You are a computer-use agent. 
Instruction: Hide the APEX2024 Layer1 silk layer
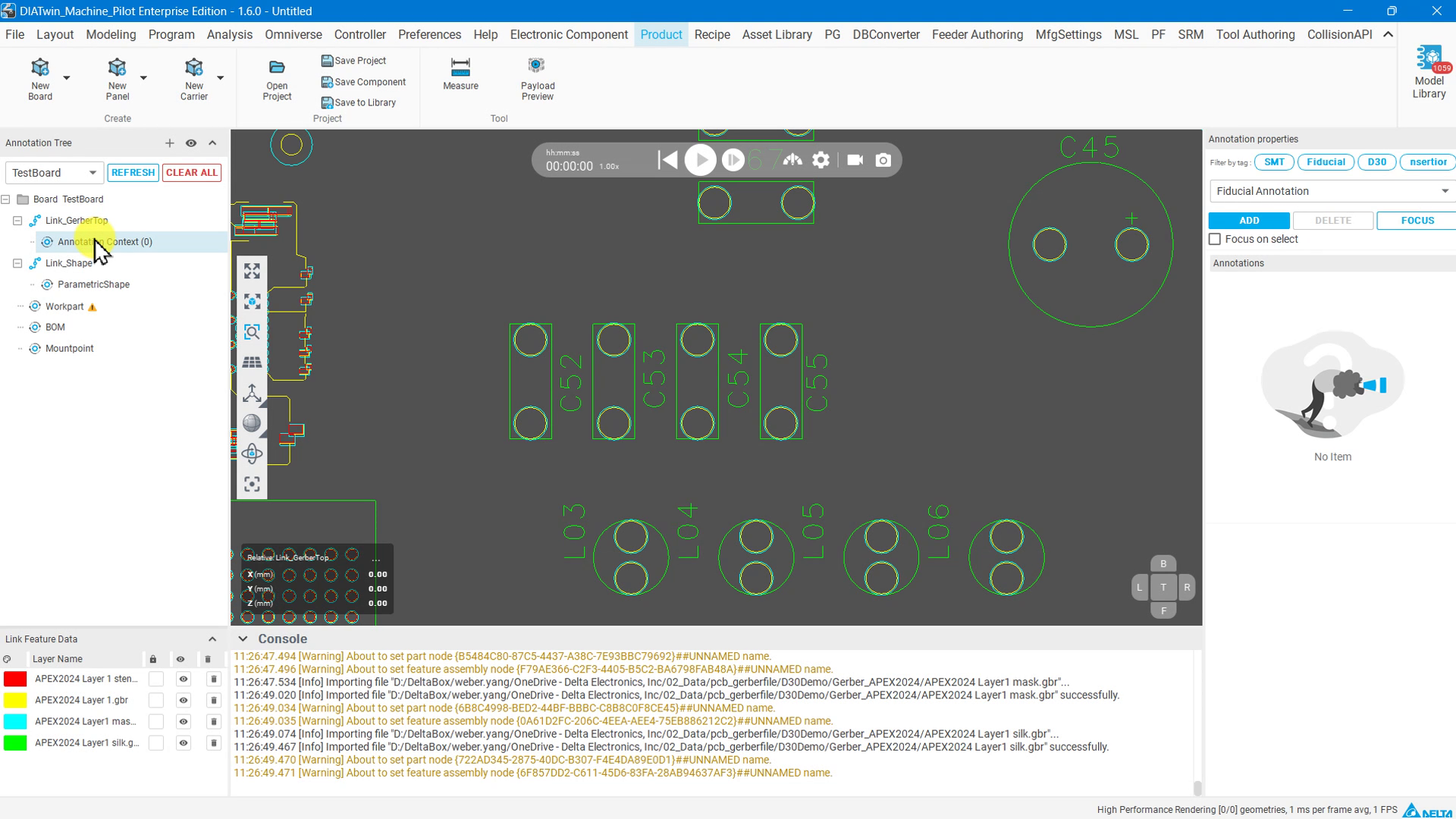pyautogui.click(x=184, y=742)
